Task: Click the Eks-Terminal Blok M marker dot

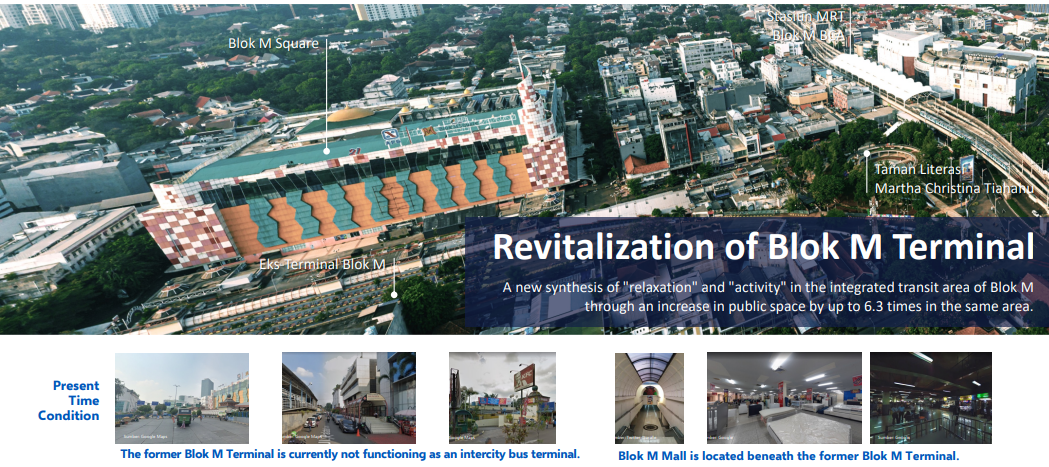Action: point(395,294)
